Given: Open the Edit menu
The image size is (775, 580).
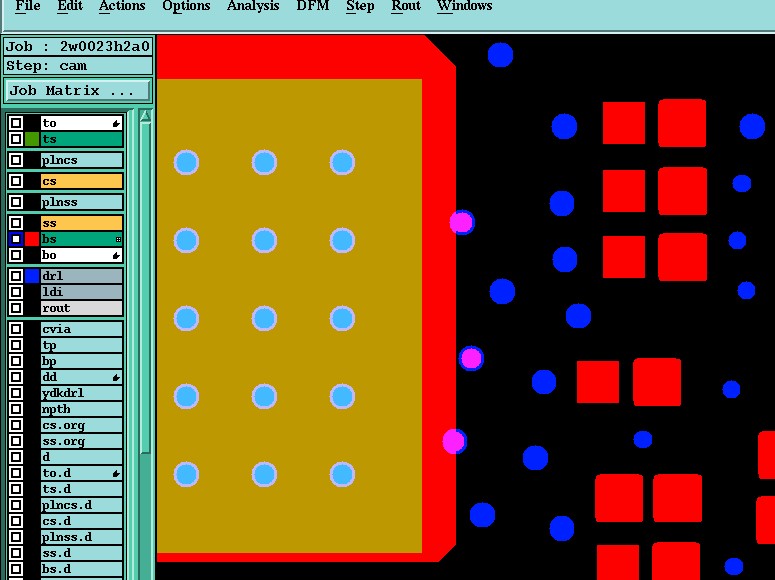Looking at the screenshot, I should pyautogui.click(x=70, y=6).
